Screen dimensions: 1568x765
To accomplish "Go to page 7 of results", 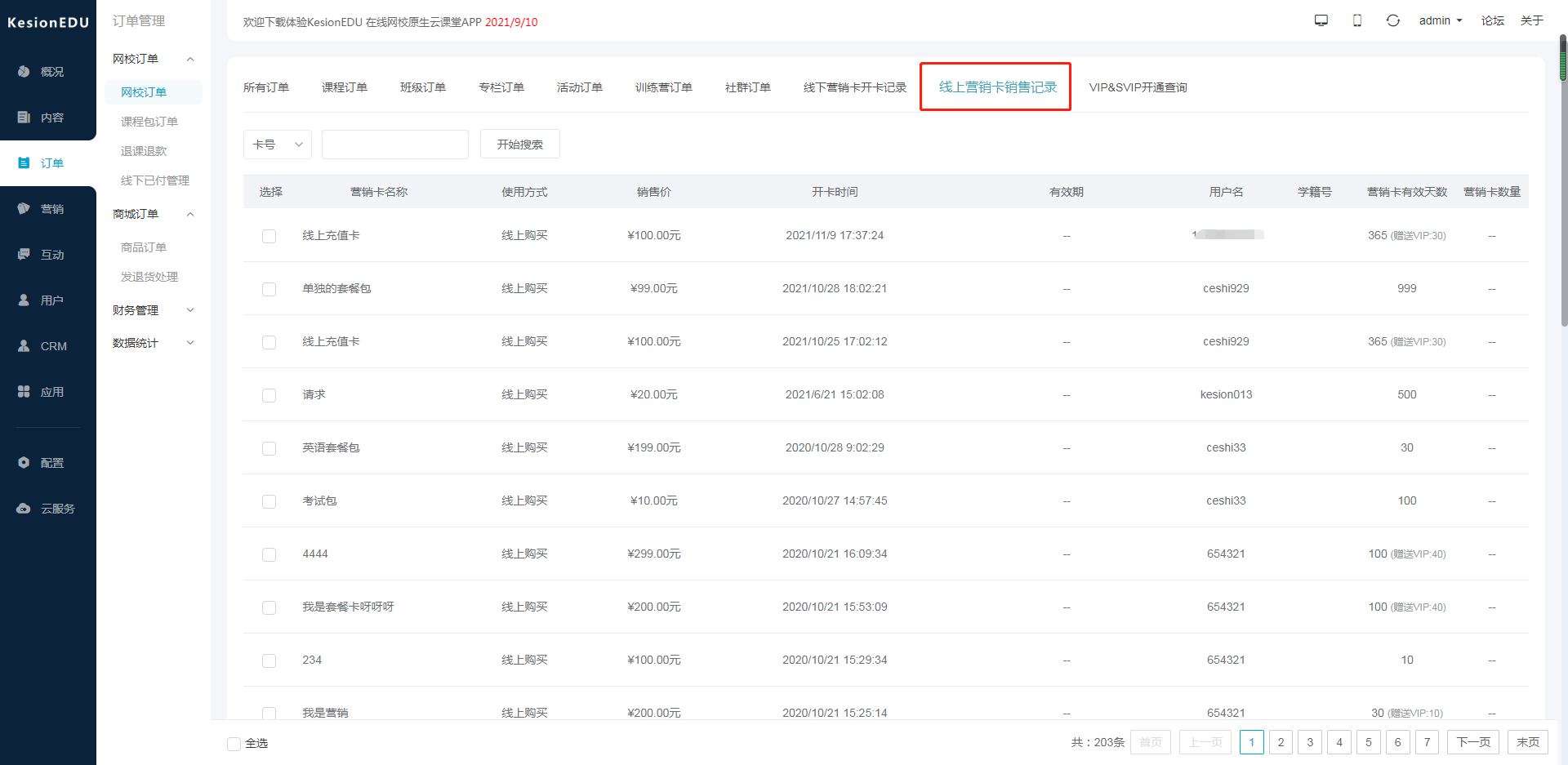I will pos(1428,742).
